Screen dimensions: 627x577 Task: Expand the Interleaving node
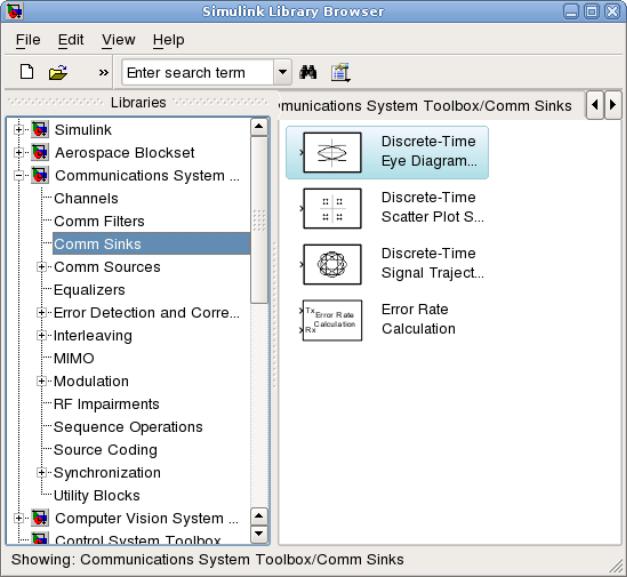pyautogui.click(x=41, y=335)
